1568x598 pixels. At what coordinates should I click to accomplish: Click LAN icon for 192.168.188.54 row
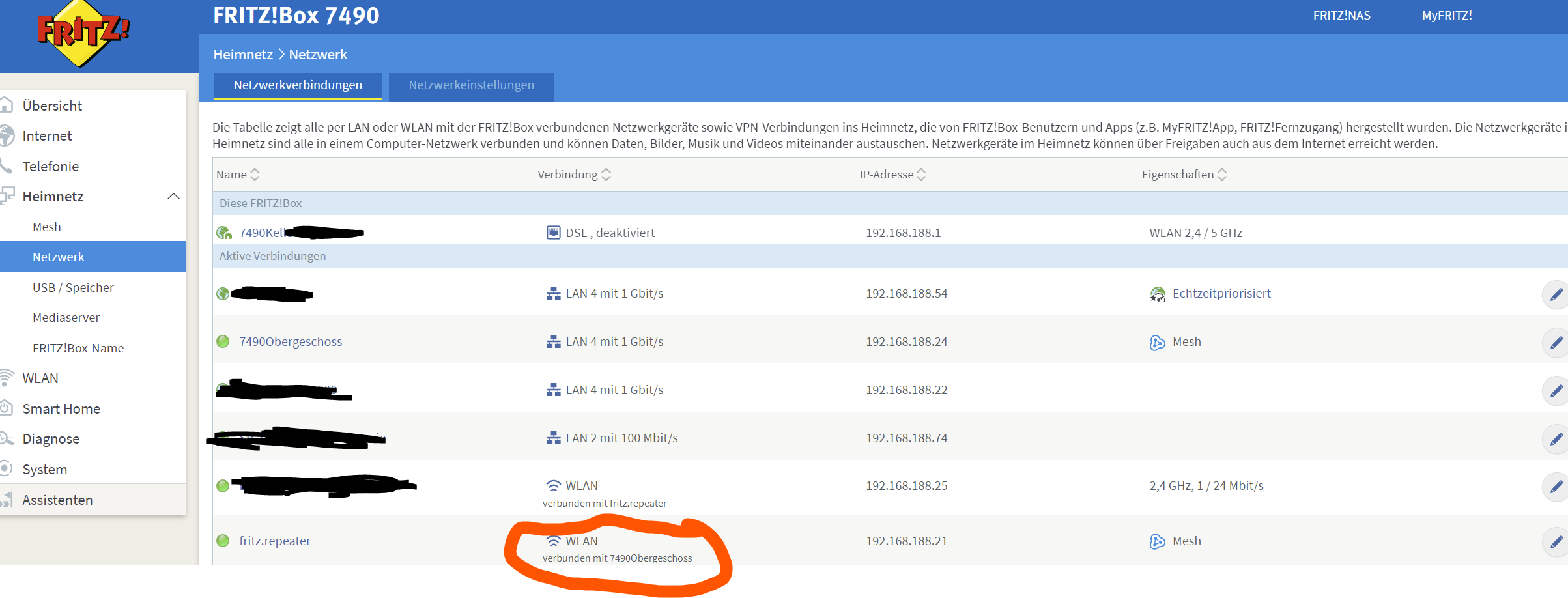pyautogui.click(x=553, y=294)
